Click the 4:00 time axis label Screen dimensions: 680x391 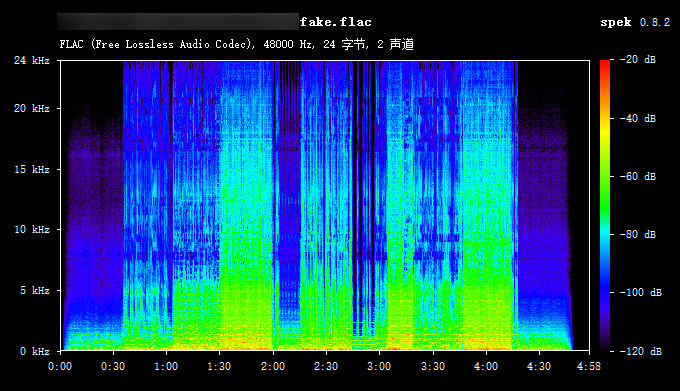tap(486, 367)
